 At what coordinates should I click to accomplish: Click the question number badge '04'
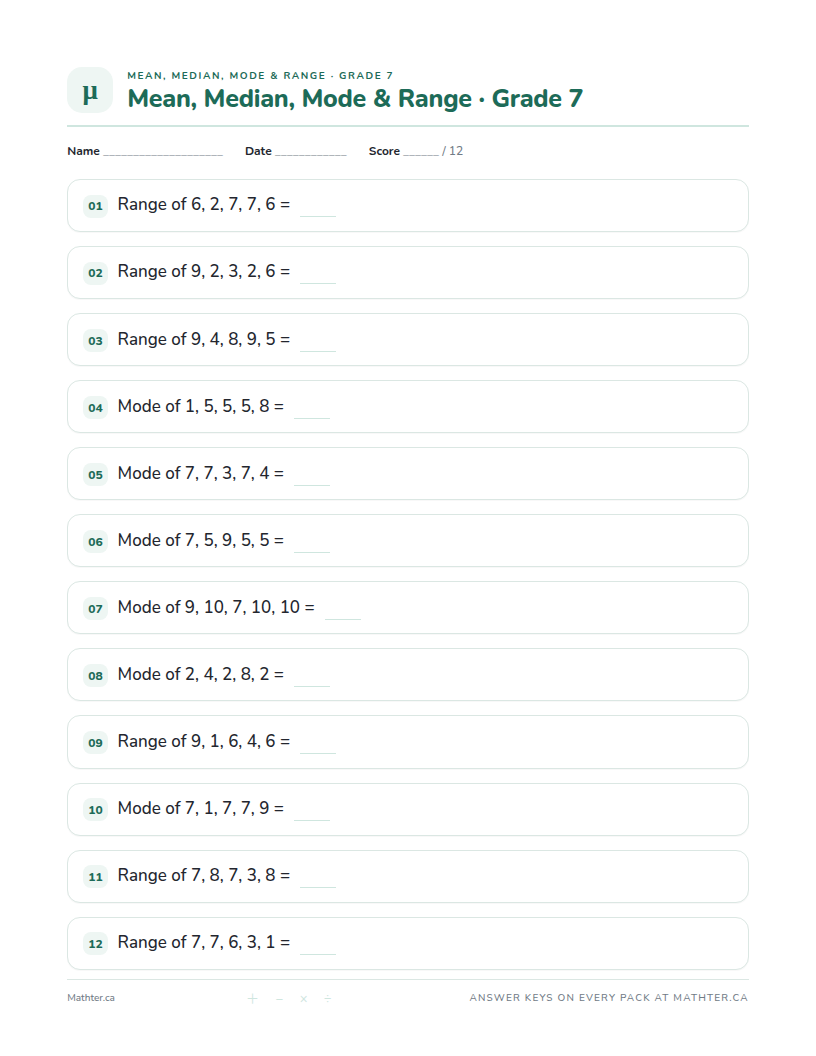96,407
